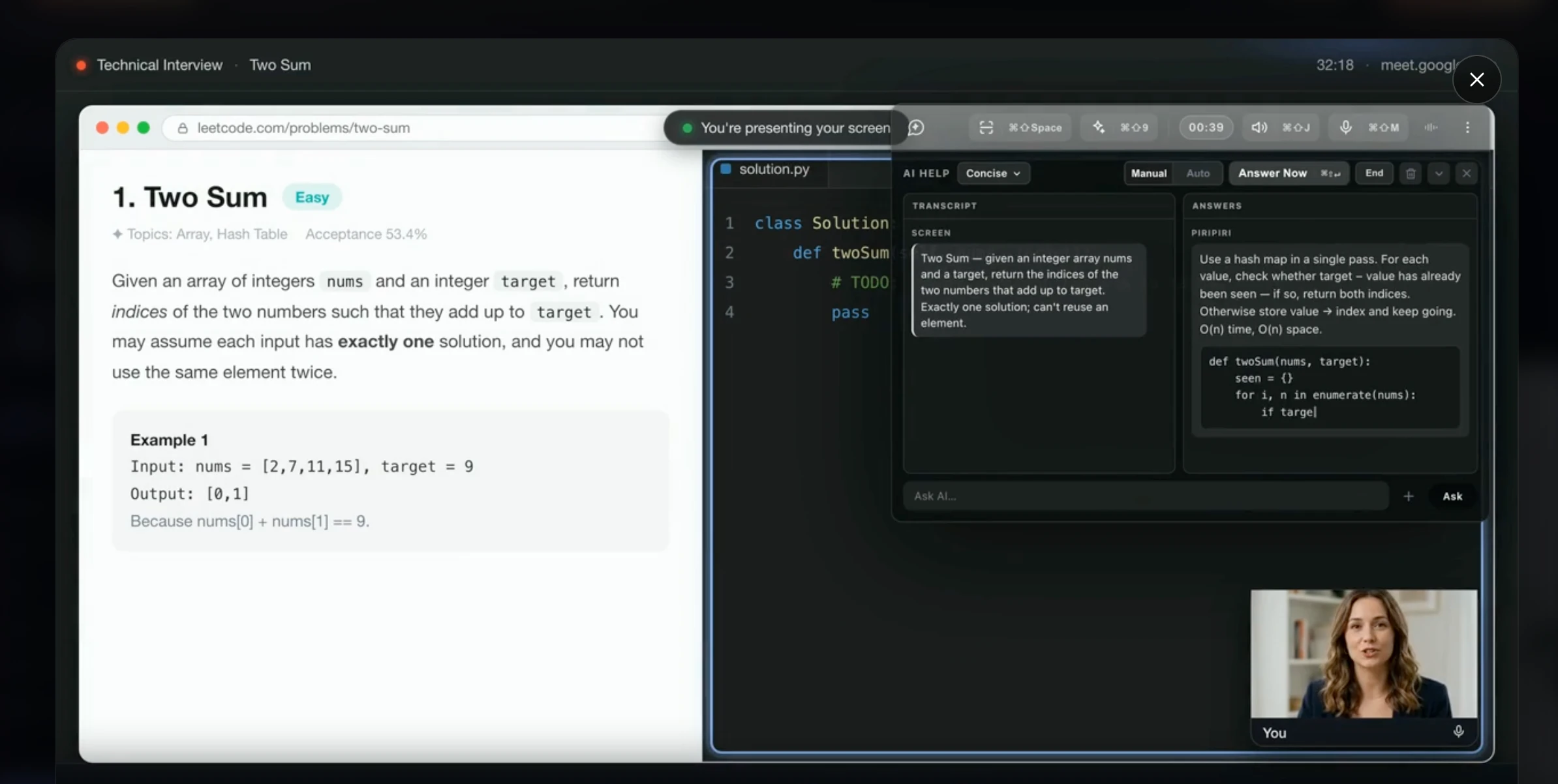
Task: Click the red macOS close button of the browser
Action: tap(102, 128)
